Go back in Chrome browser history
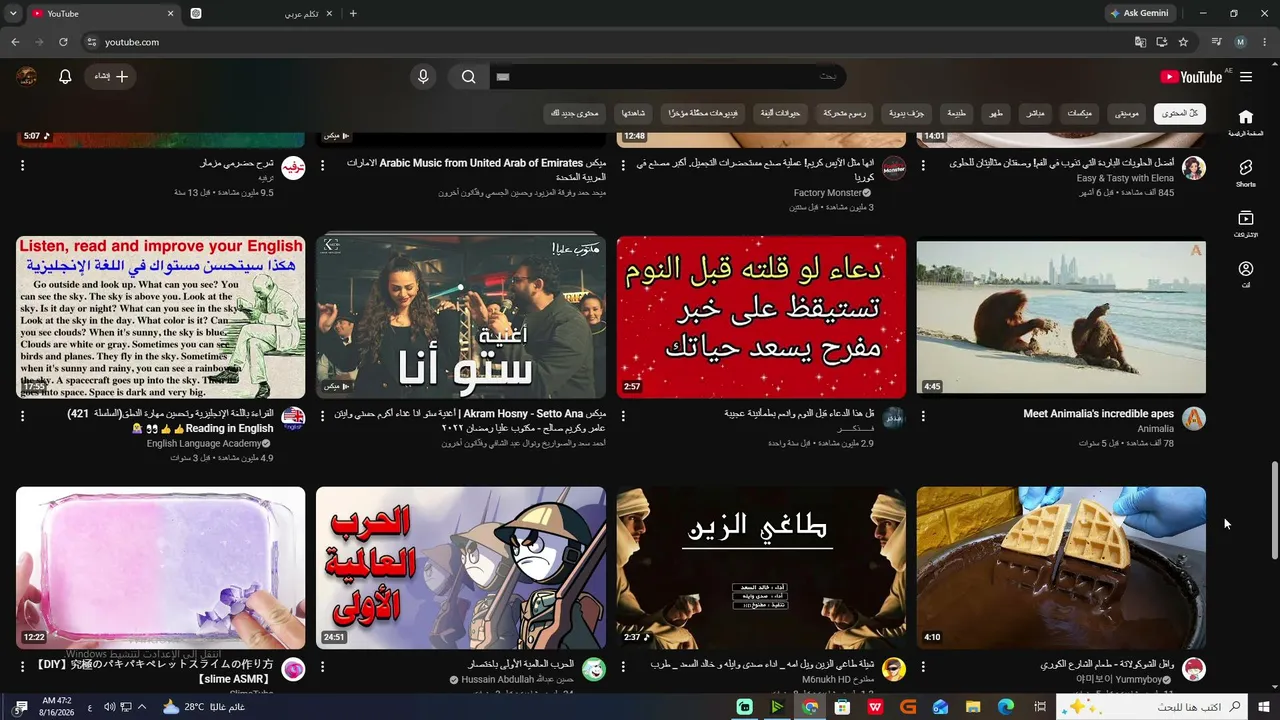 [x=15, y=42]
